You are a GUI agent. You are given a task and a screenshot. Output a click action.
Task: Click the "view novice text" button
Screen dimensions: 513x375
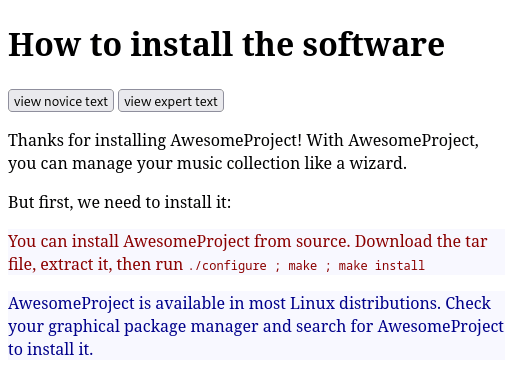[x=61, y=101]
